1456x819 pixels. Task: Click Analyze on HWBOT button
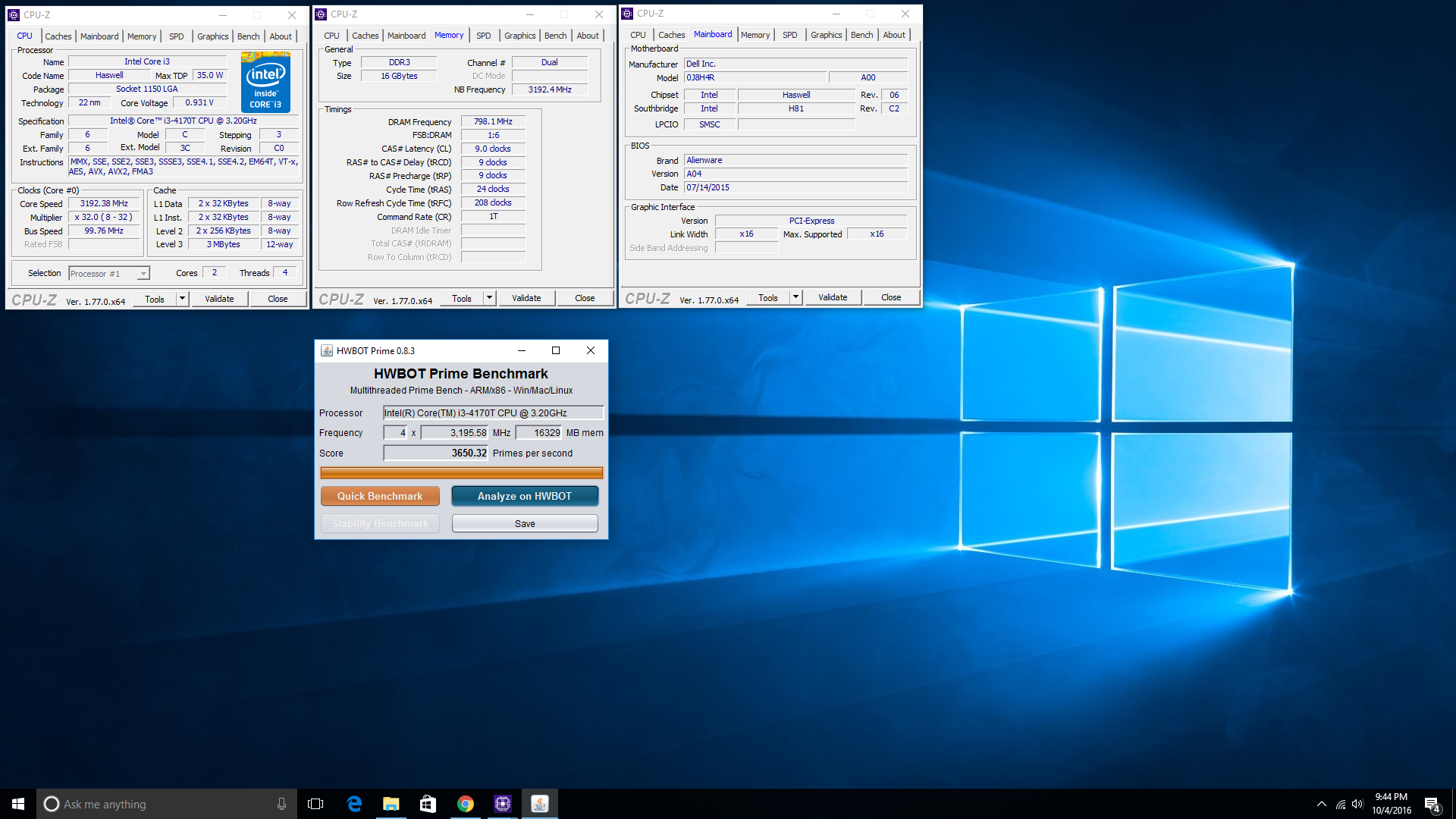pos(525,496)
